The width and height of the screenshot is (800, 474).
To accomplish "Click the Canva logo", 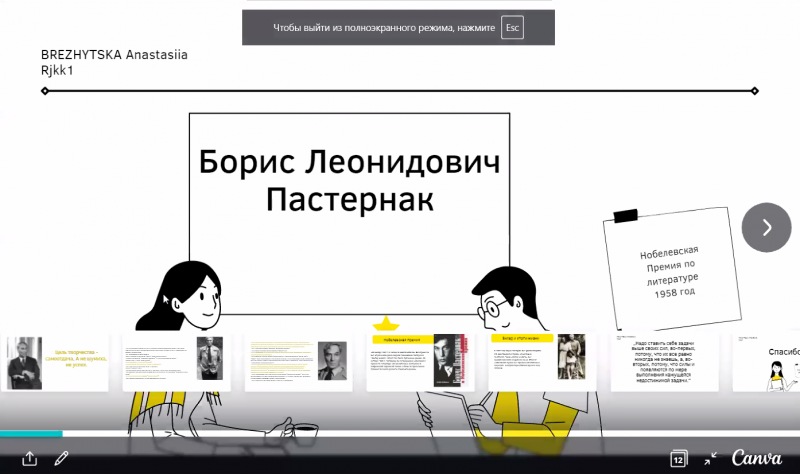I will [x=757, y=458].
